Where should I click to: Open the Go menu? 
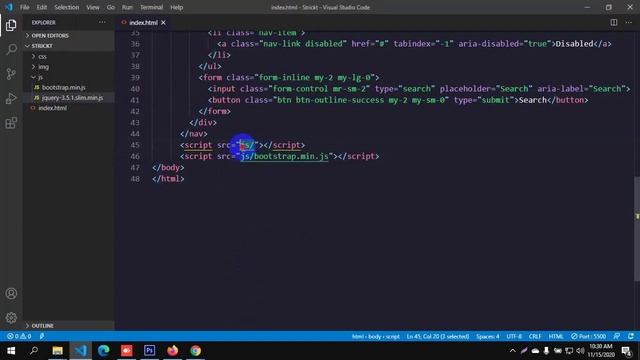(111, 7)
